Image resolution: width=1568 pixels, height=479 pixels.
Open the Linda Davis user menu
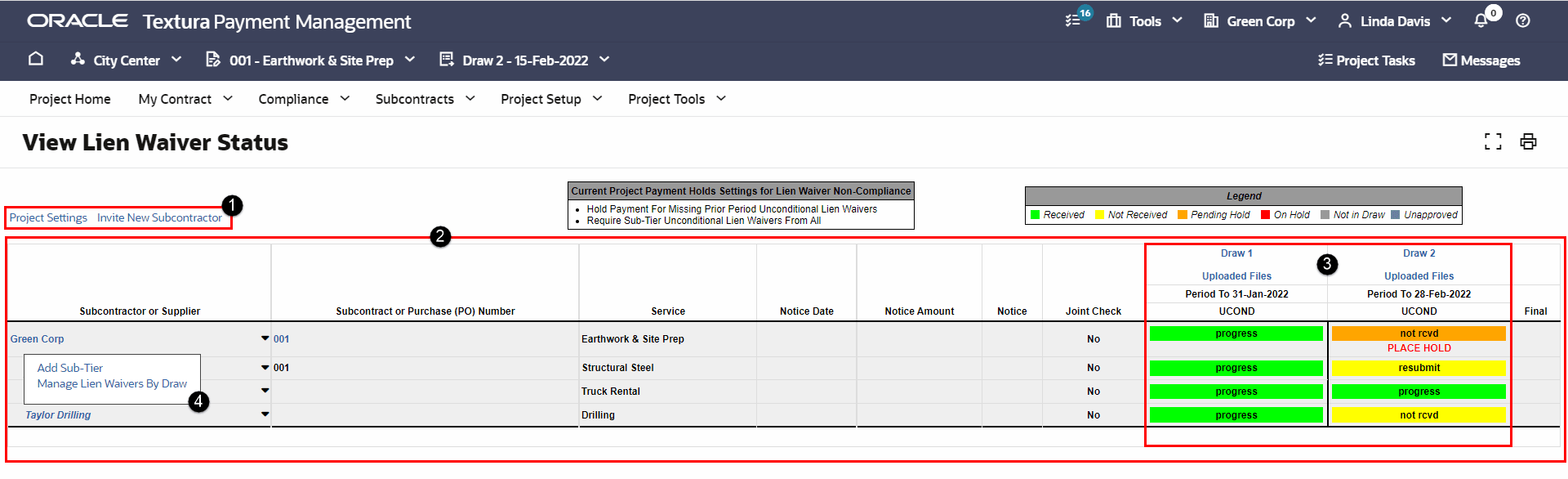tap(1446, 20)
